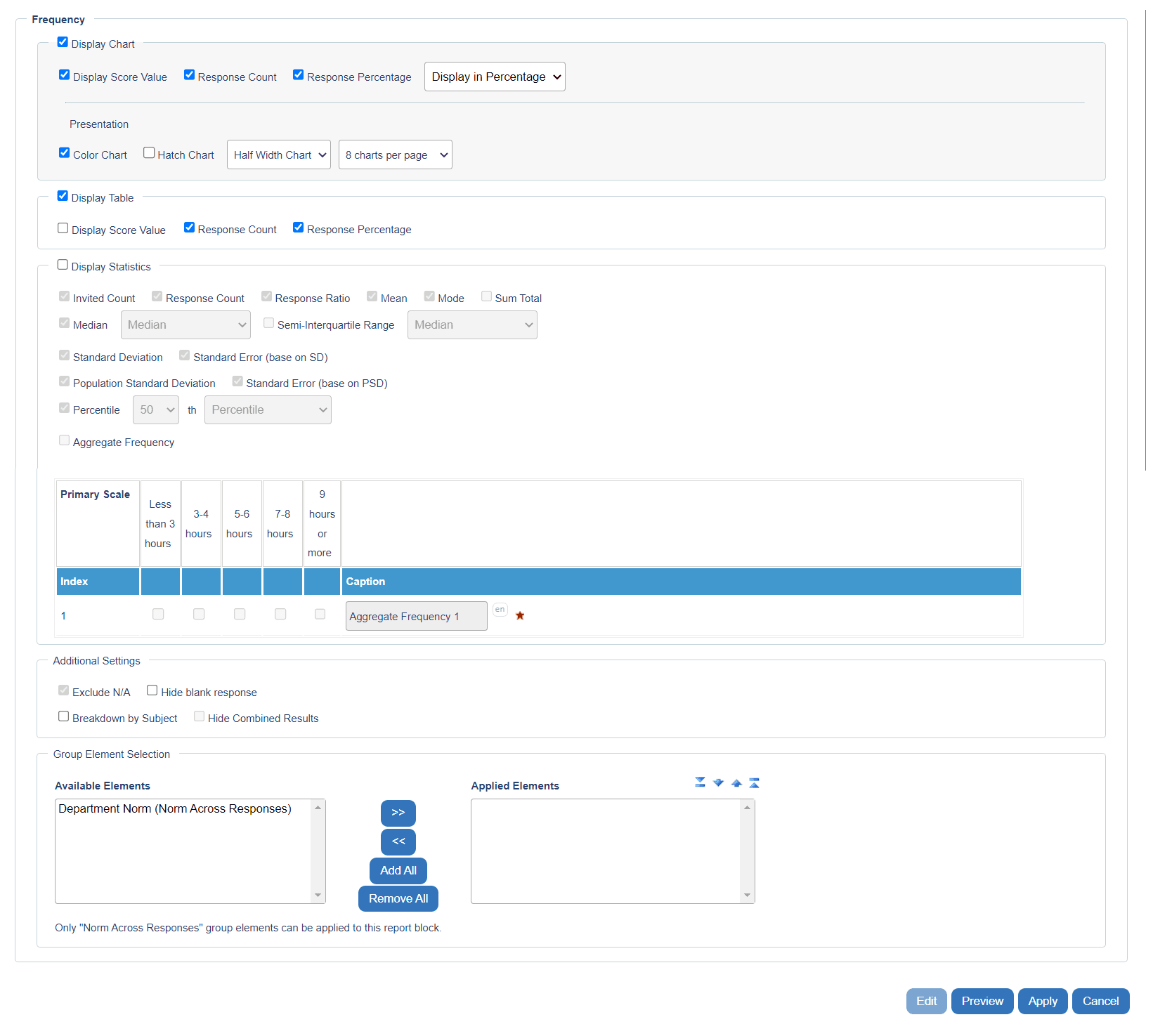Toggle the Exclude N/A checkbox
This screenshot has width=1153, height=1036.
tap(64, 690)
